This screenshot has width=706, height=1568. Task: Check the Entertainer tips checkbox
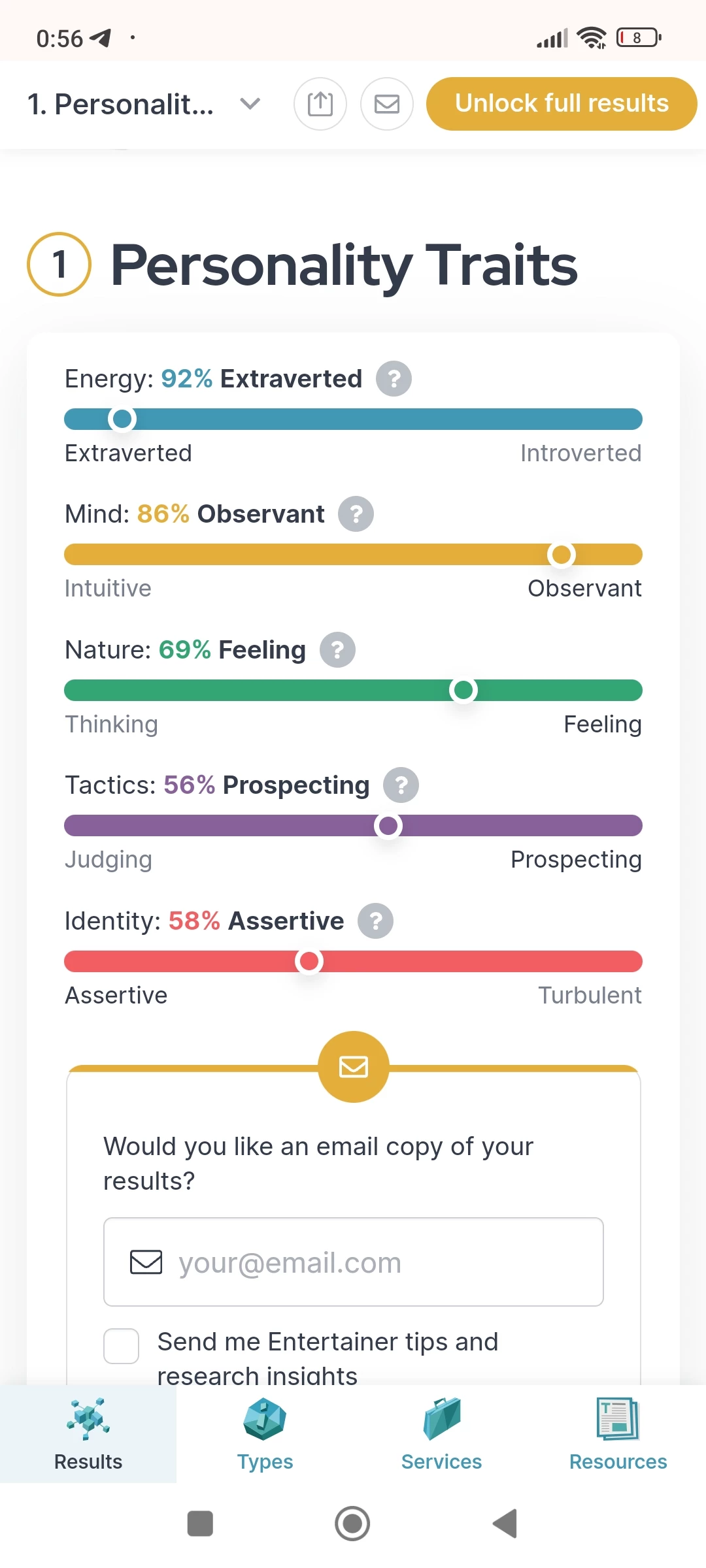[122, 1346]
